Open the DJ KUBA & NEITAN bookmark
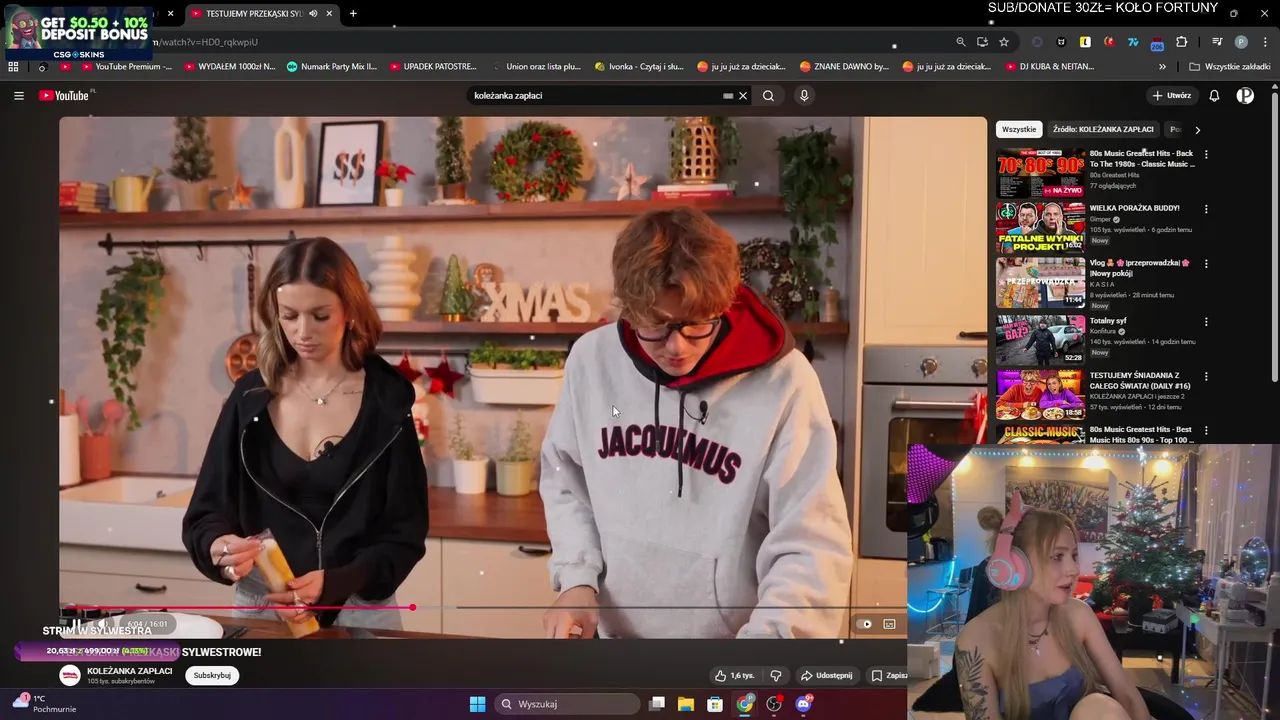The image size is (1280, 720). point(1049,67)
